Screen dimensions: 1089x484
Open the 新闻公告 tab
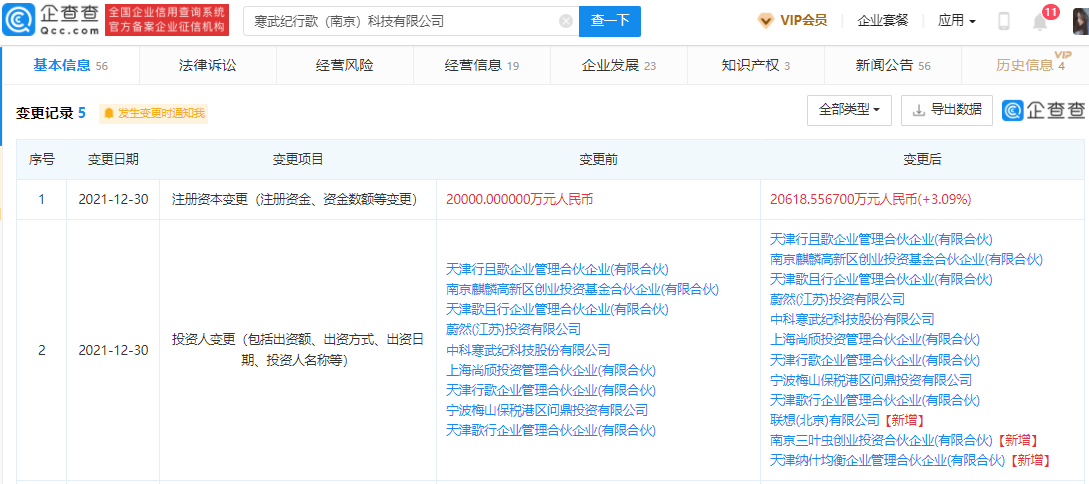coord(892,65)
